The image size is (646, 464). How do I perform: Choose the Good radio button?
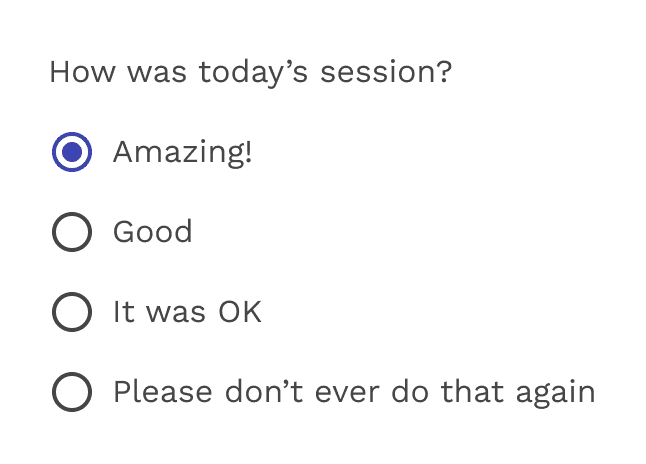coord(71,233)
